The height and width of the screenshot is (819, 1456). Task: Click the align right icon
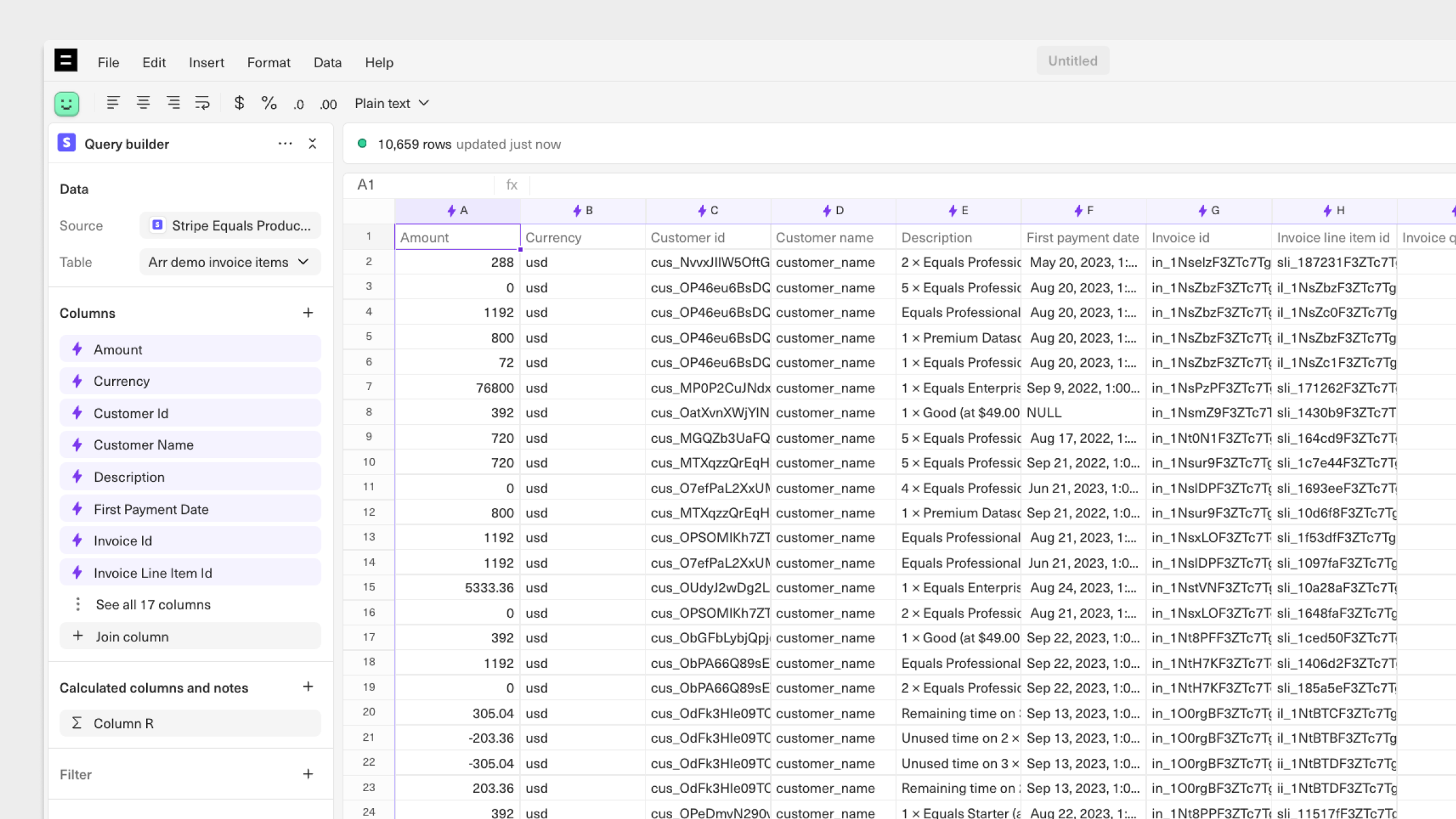click(x=173, y=103)
